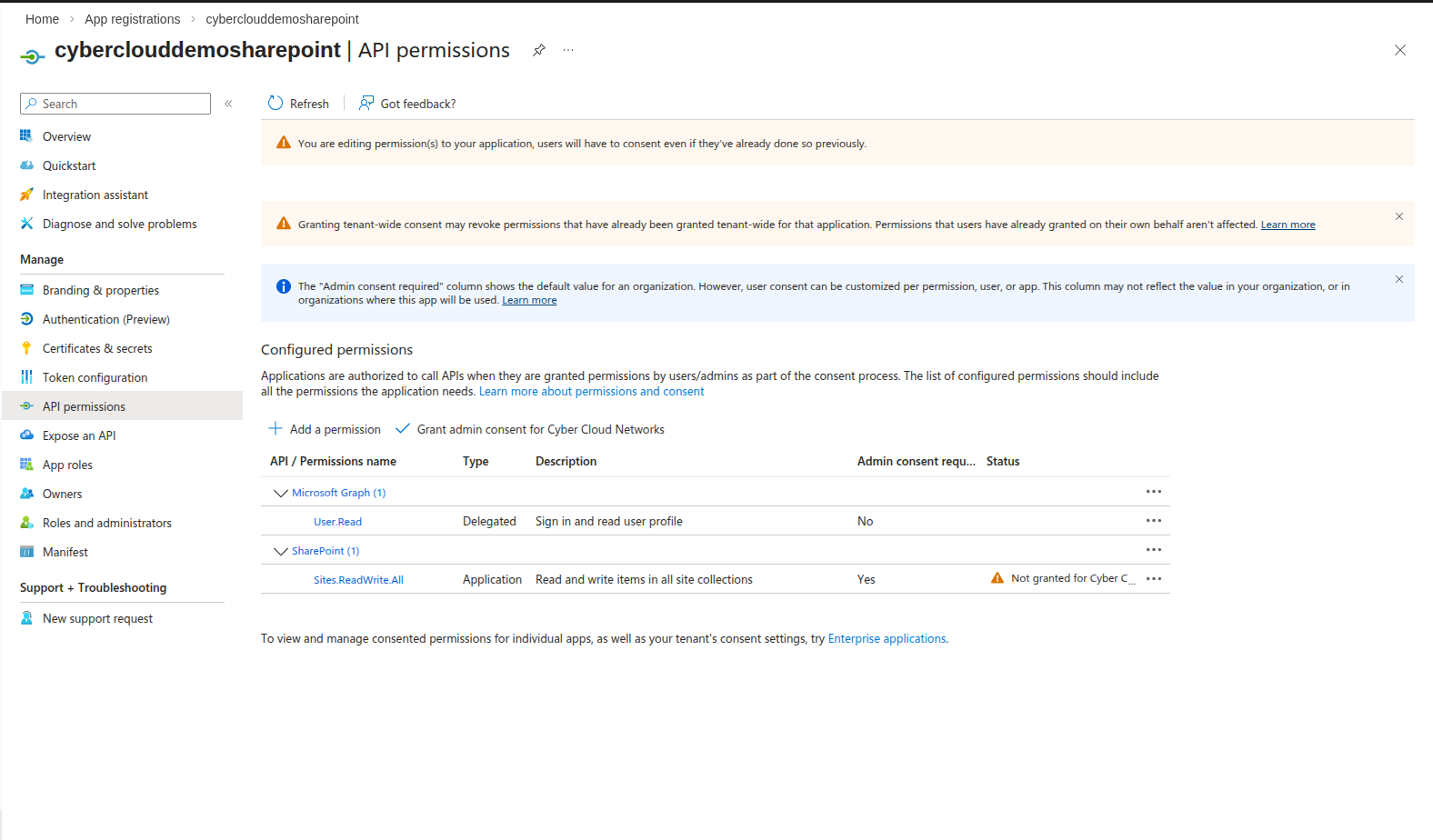Click the Home breadcrumb link

(42, 19)
